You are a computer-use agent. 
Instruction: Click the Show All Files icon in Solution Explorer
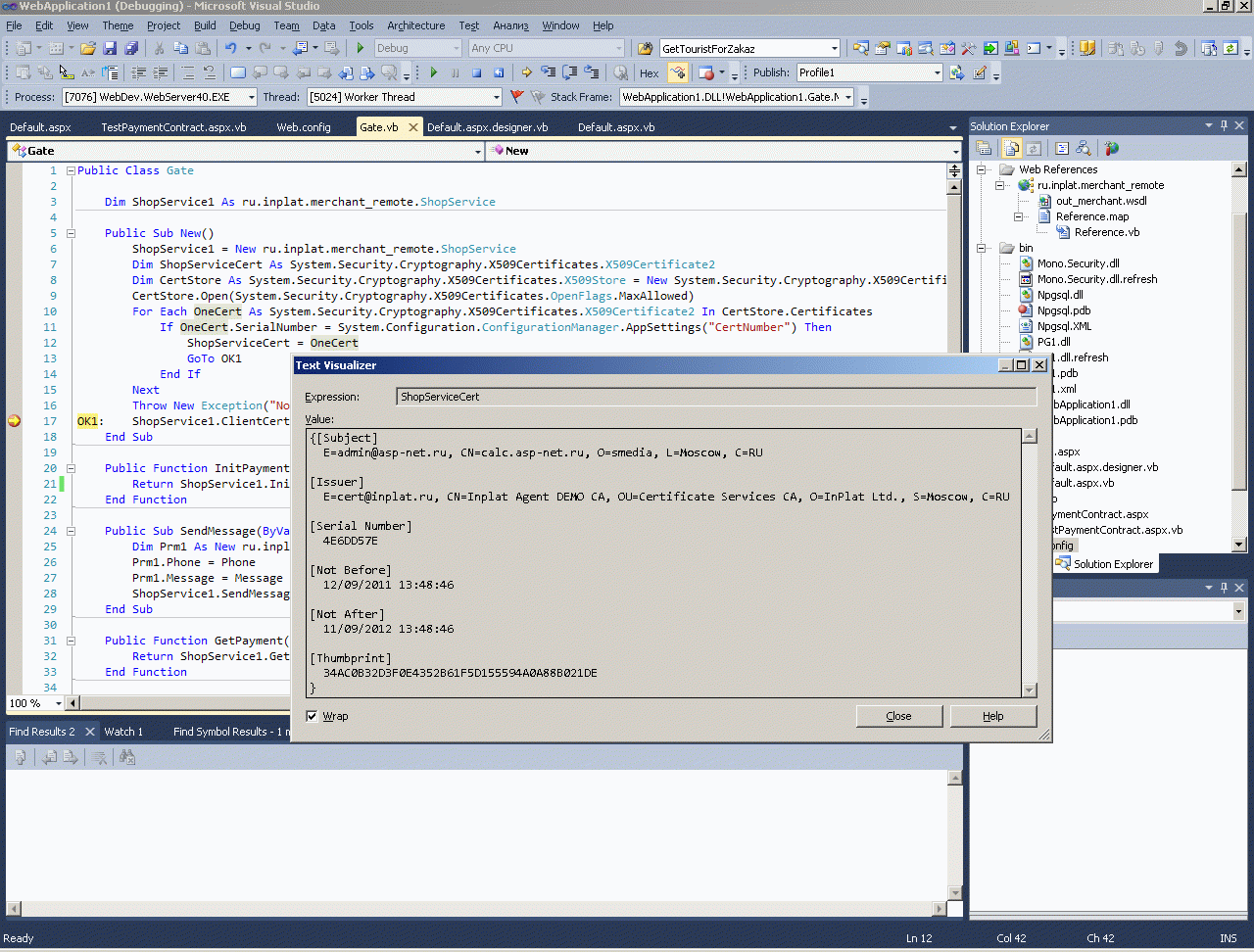click(x=1011, y=148)
